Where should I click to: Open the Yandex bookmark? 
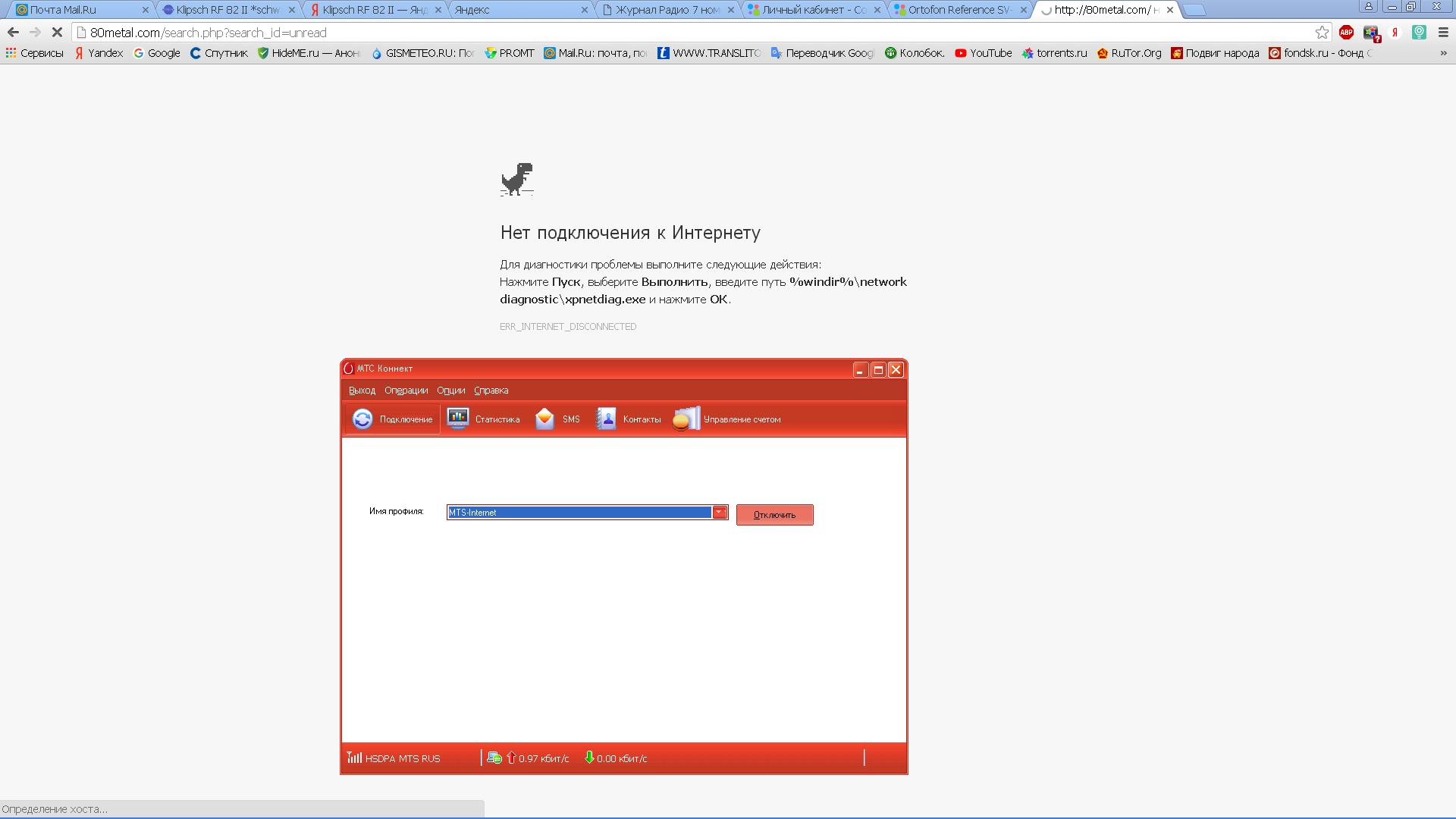point(99,53)
